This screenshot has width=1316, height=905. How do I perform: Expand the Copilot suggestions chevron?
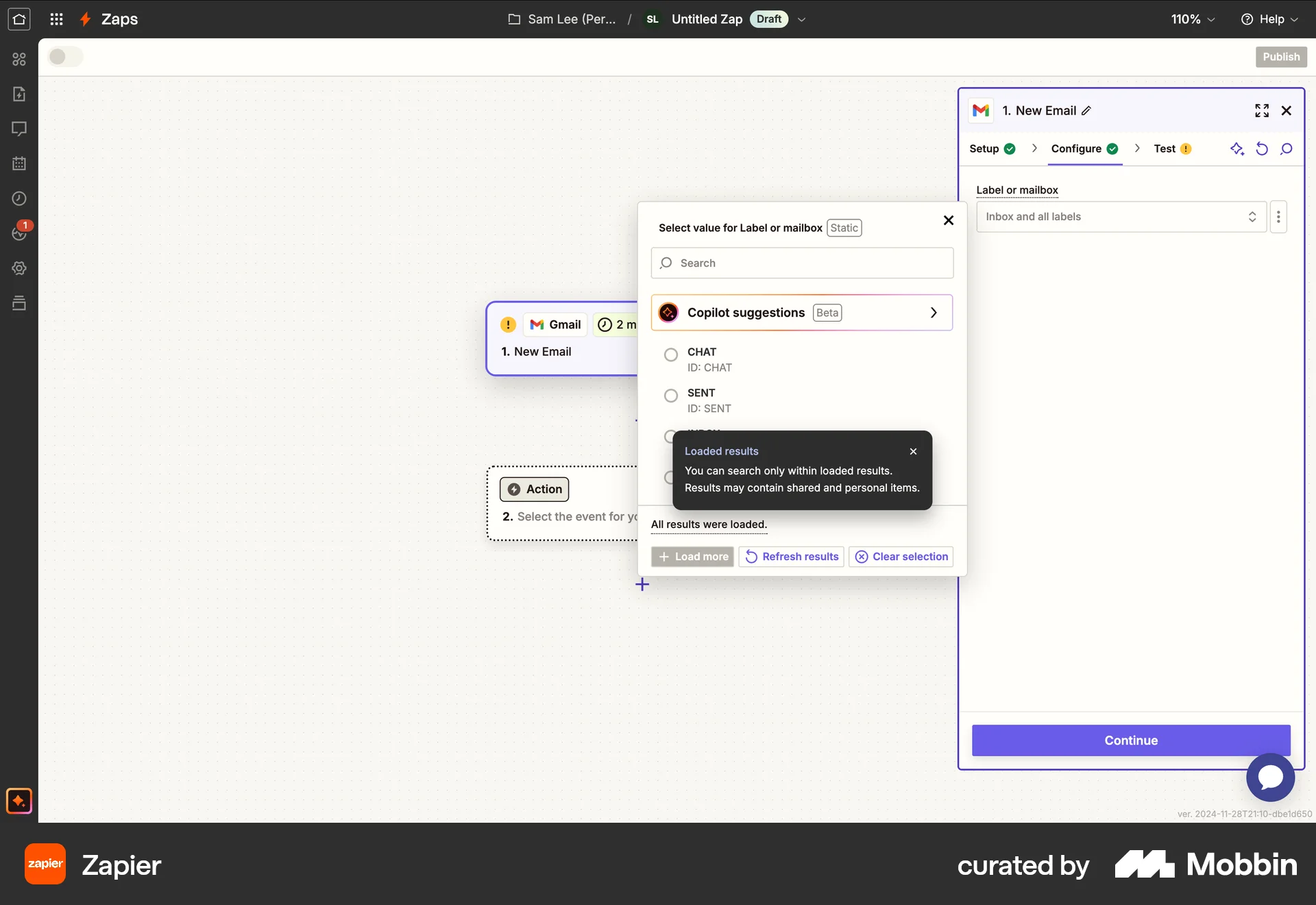coord(934,312)
